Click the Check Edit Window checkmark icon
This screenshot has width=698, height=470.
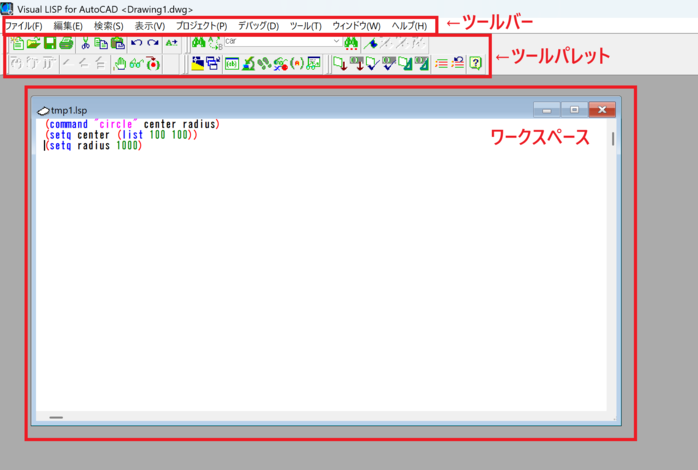pos(372,64)
